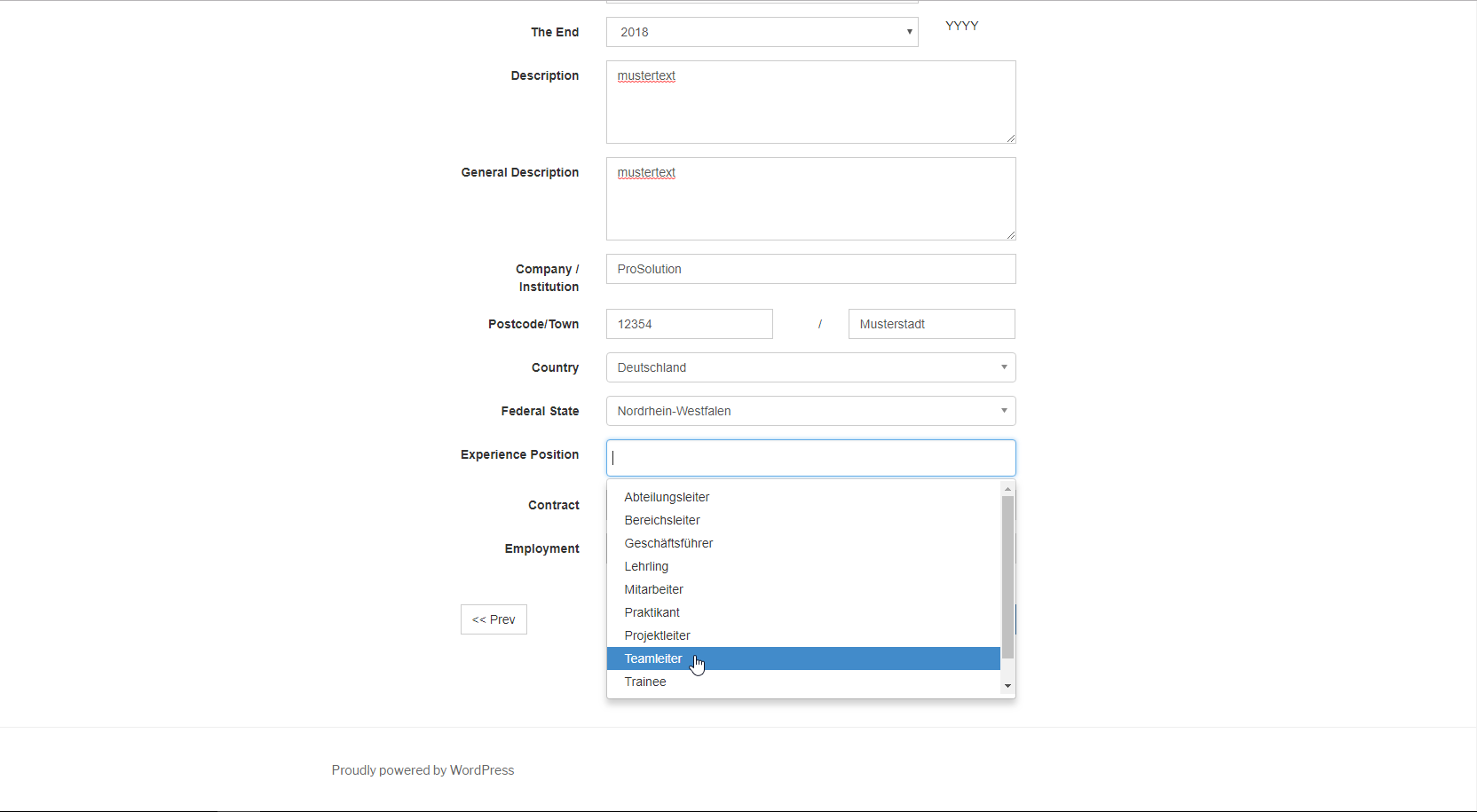Click the Experience Position label
This screenshot has width=1477, height=812.
pyautogui.click(x=519, y=454)
